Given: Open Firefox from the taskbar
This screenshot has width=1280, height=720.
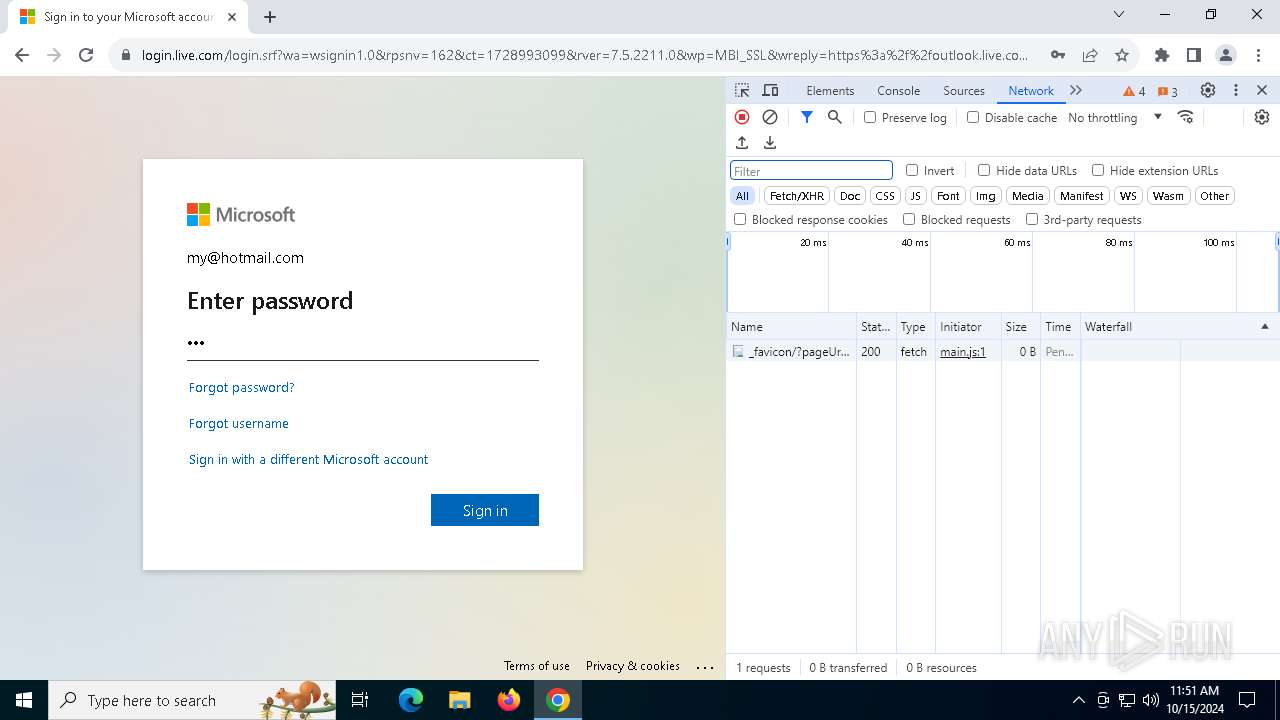Looking at the screenshot, I should (509, 700).
